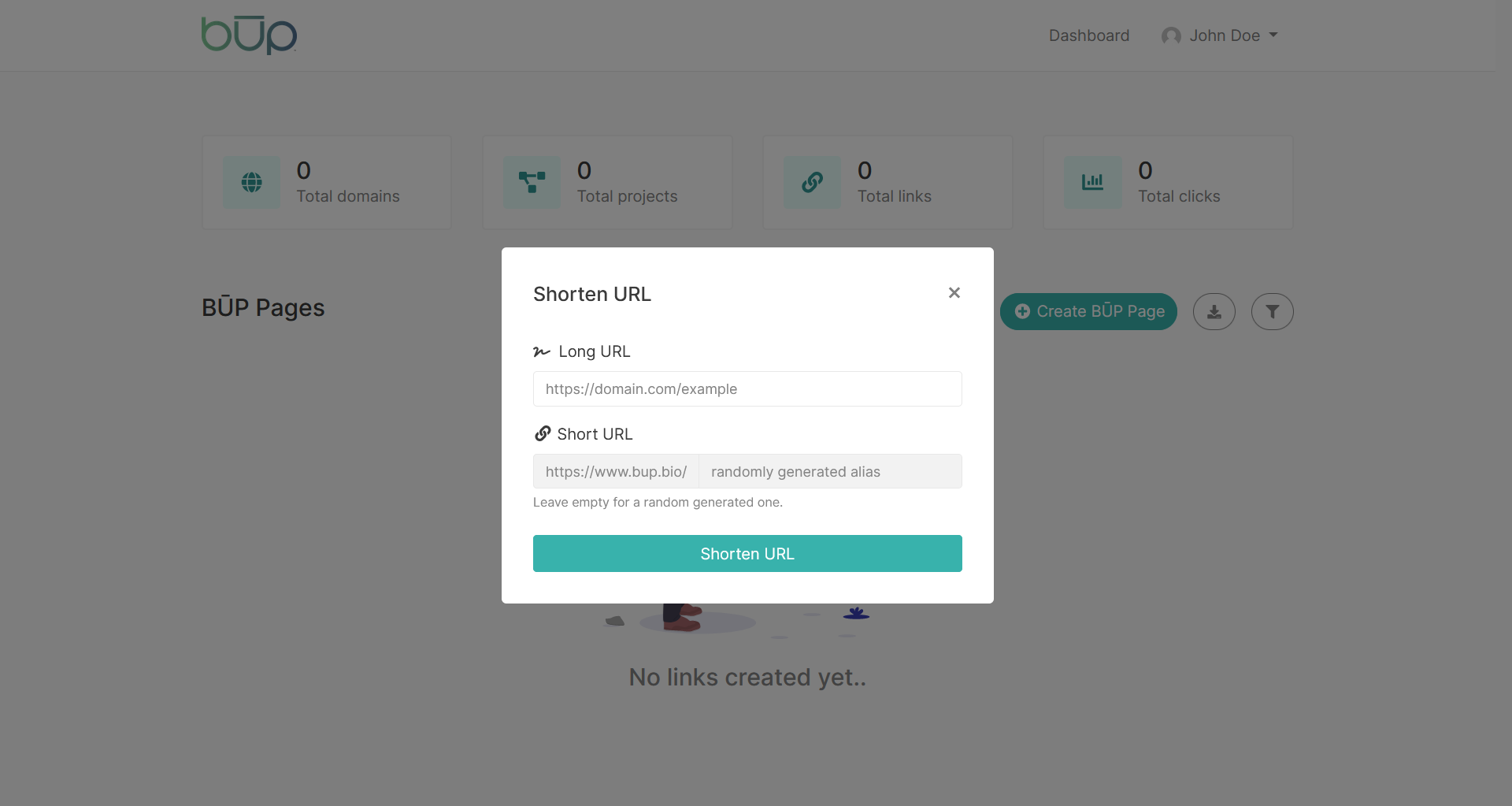Image resolution: width=1512 pixels, height=806 pixels.
Task: Click the randomly generated alias field
Action: pos(830,472)
